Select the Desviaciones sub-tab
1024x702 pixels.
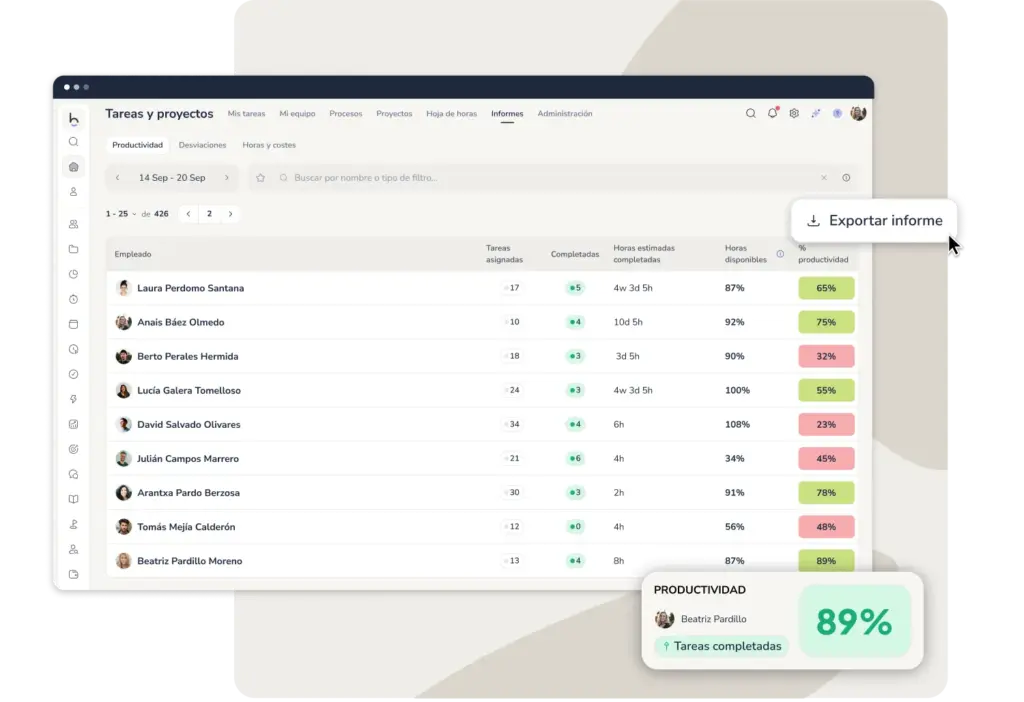click(202, 145)
